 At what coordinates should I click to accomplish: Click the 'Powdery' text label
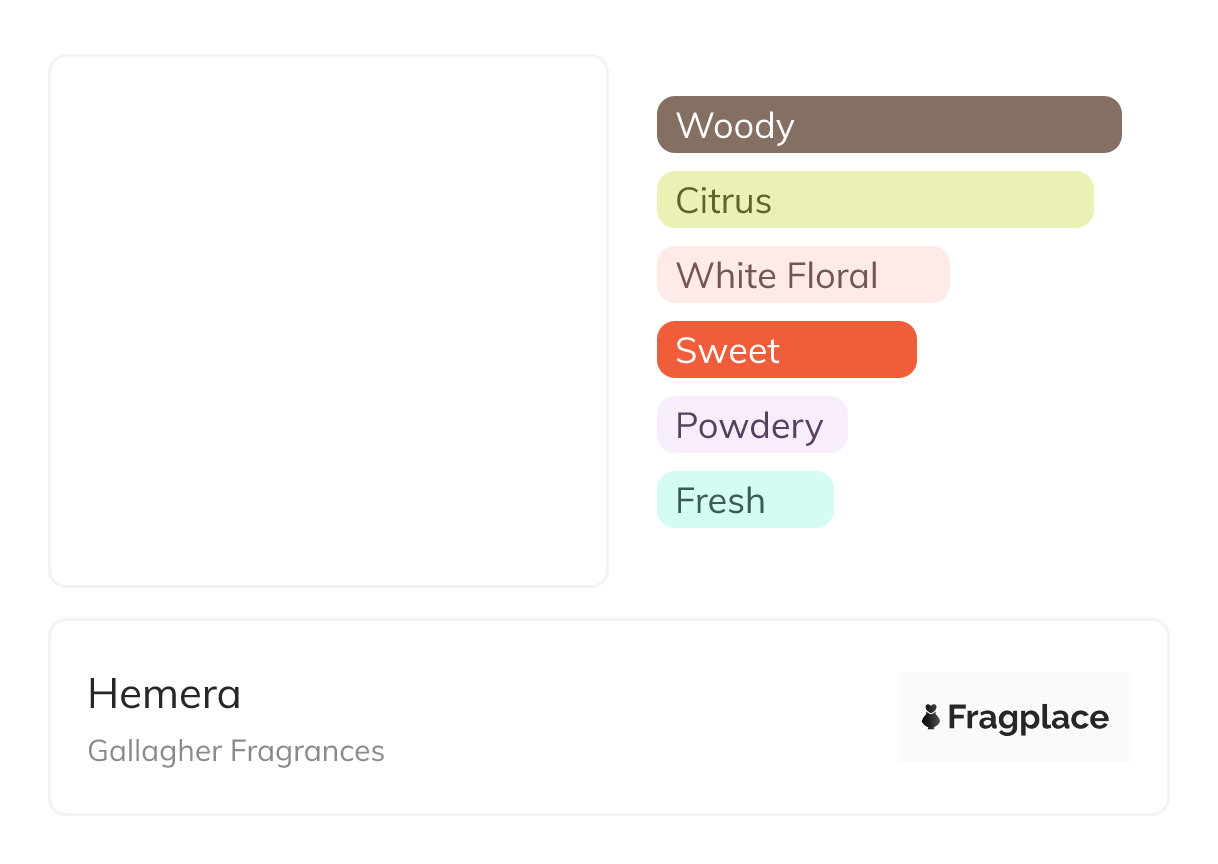pos(749,426)
